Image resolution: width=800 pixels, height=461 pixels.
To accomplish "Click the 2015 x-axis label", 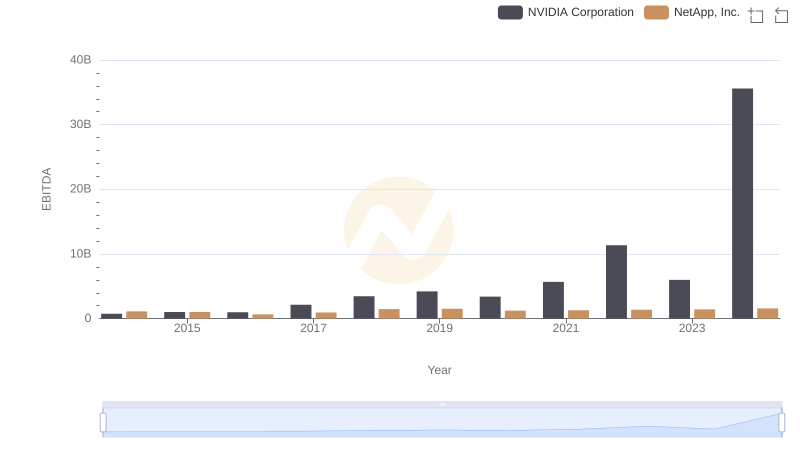I will click(x=187, y=328).
